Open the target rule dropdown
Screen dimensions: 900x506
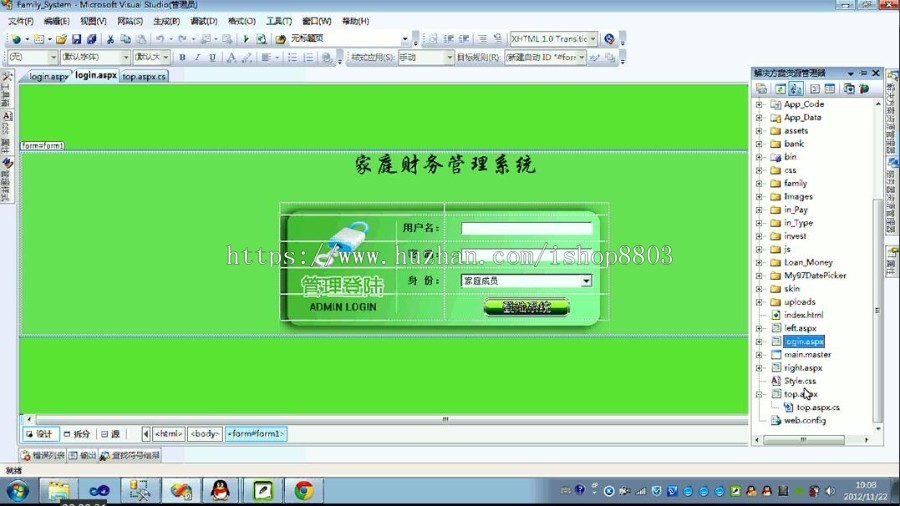pyautogui.click(x=581, y=57)
